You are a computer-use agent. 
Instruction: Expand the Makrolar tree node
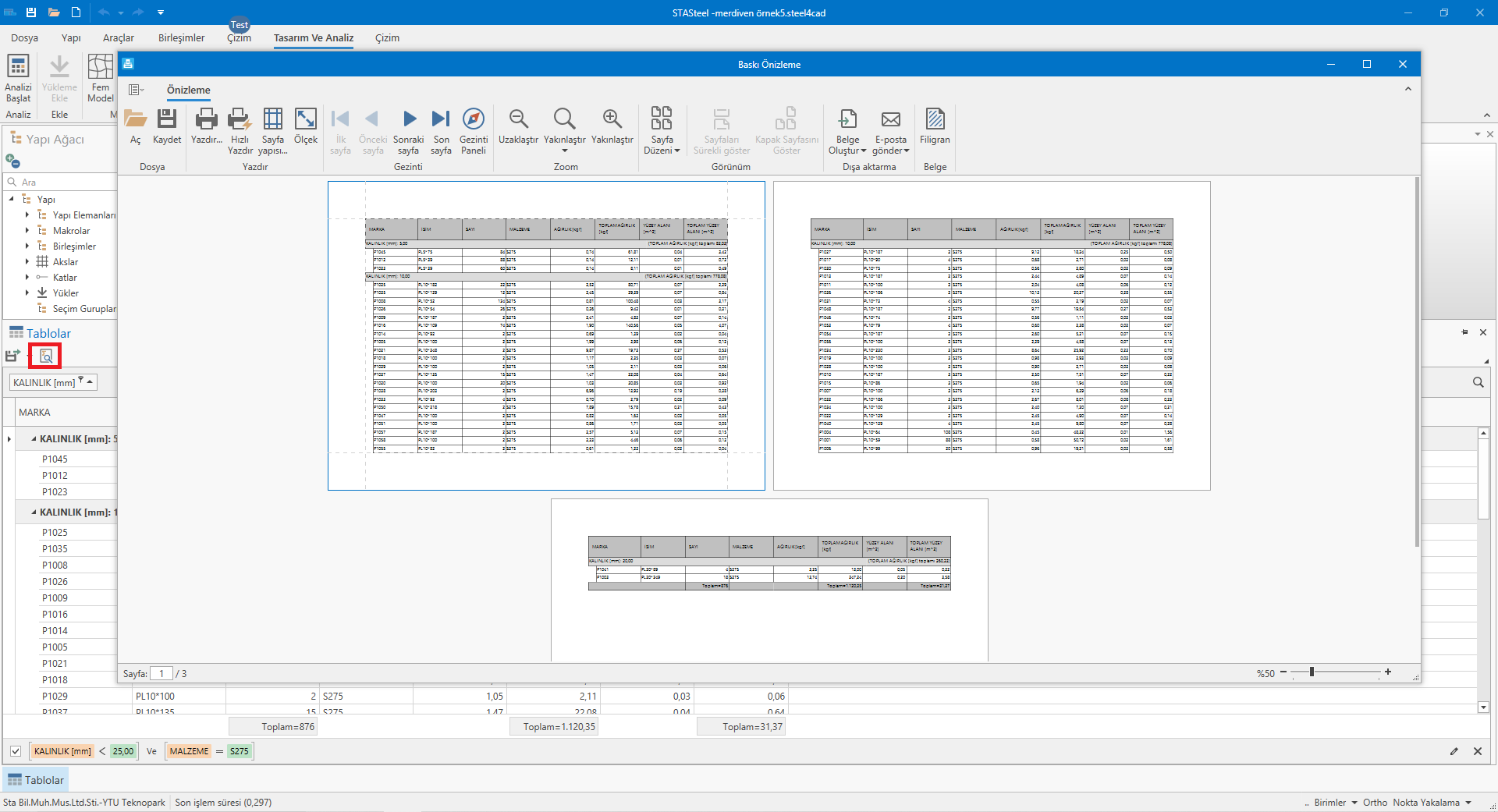(x=27, y=231)
